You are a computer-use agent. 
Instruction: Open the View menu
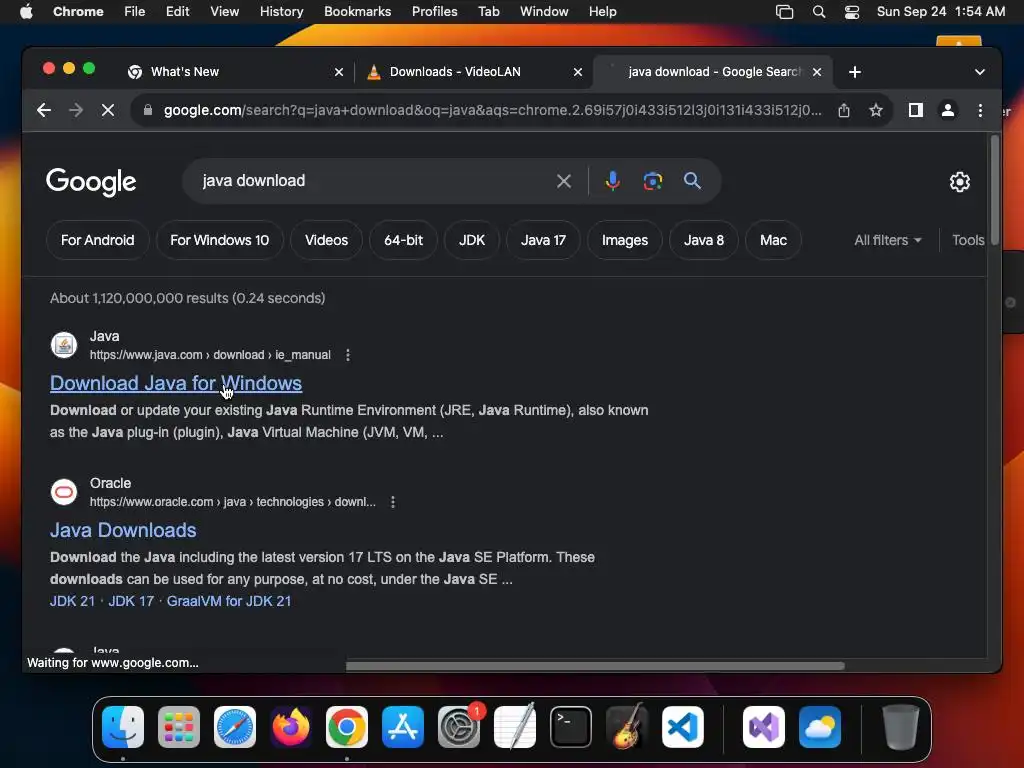click(224, 12)
